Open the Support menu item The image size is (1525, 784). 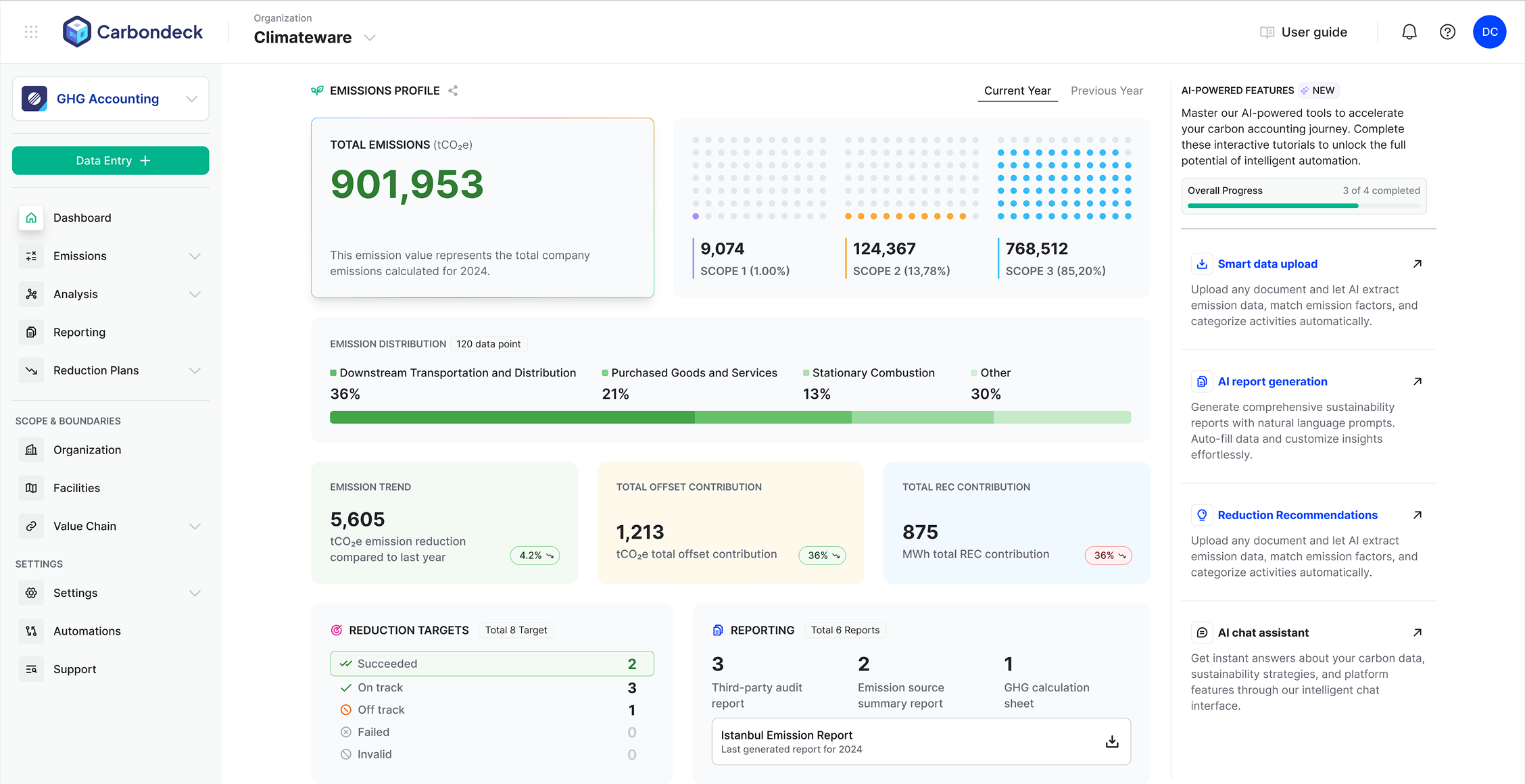click(74, 669)
